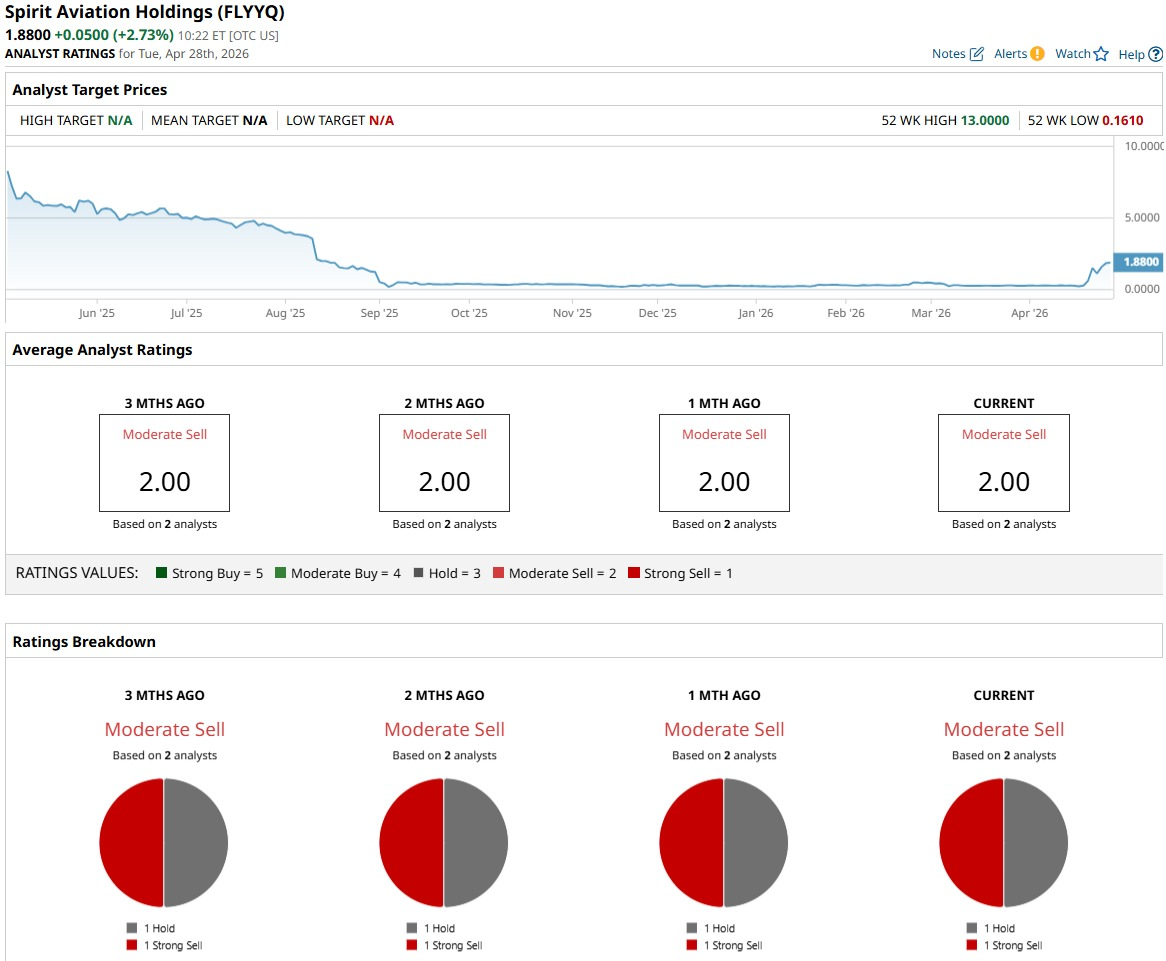This screenshot has height=961, width=1166.
Task: Click '1 Strong Sell' under 2 MTHS AGO pie
Action: click(x=445, y=945)
